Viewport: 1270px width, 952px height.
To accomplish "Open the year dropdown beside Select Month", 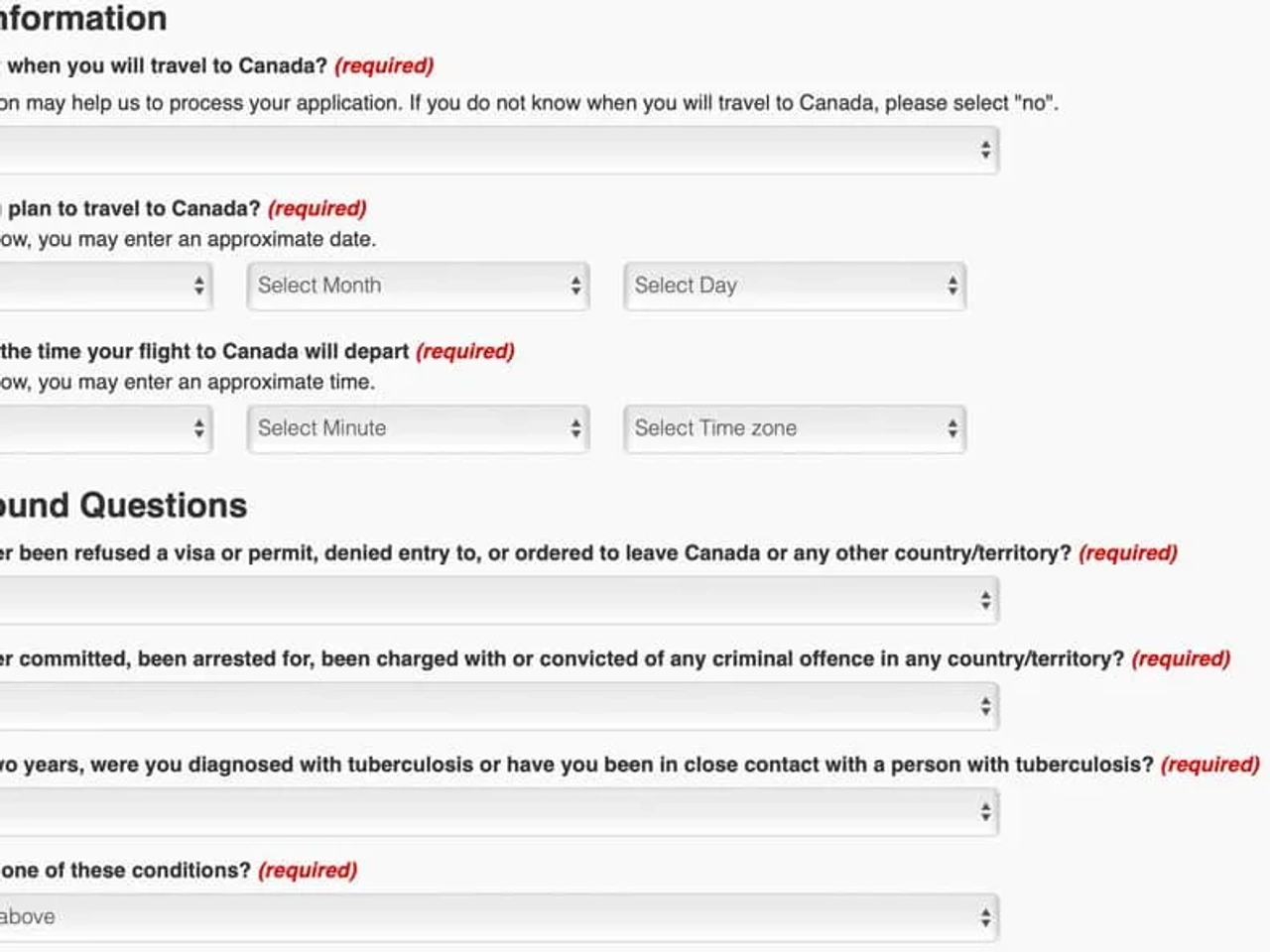I will [105, 286].
